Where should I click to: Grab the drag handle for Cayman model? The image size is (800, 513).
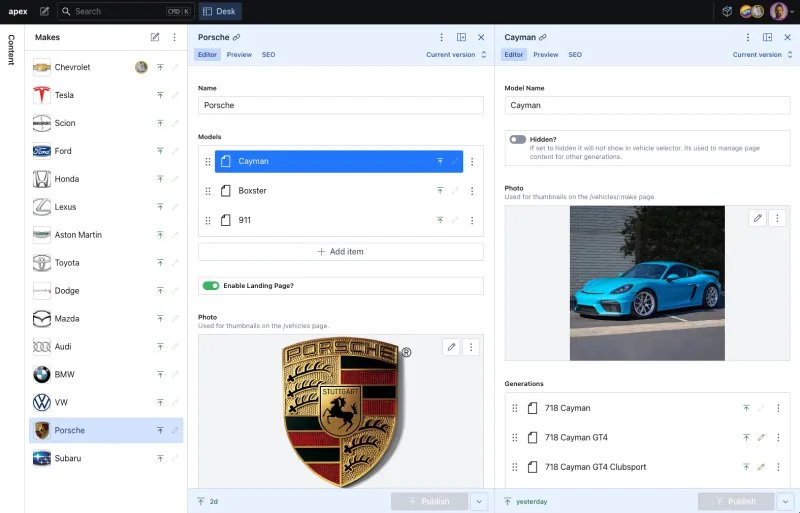[208, 162]
